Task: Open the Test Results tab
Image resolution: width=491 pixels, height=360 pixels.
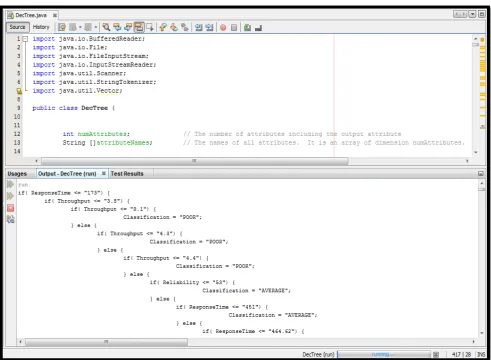Action: coord(127,174)
